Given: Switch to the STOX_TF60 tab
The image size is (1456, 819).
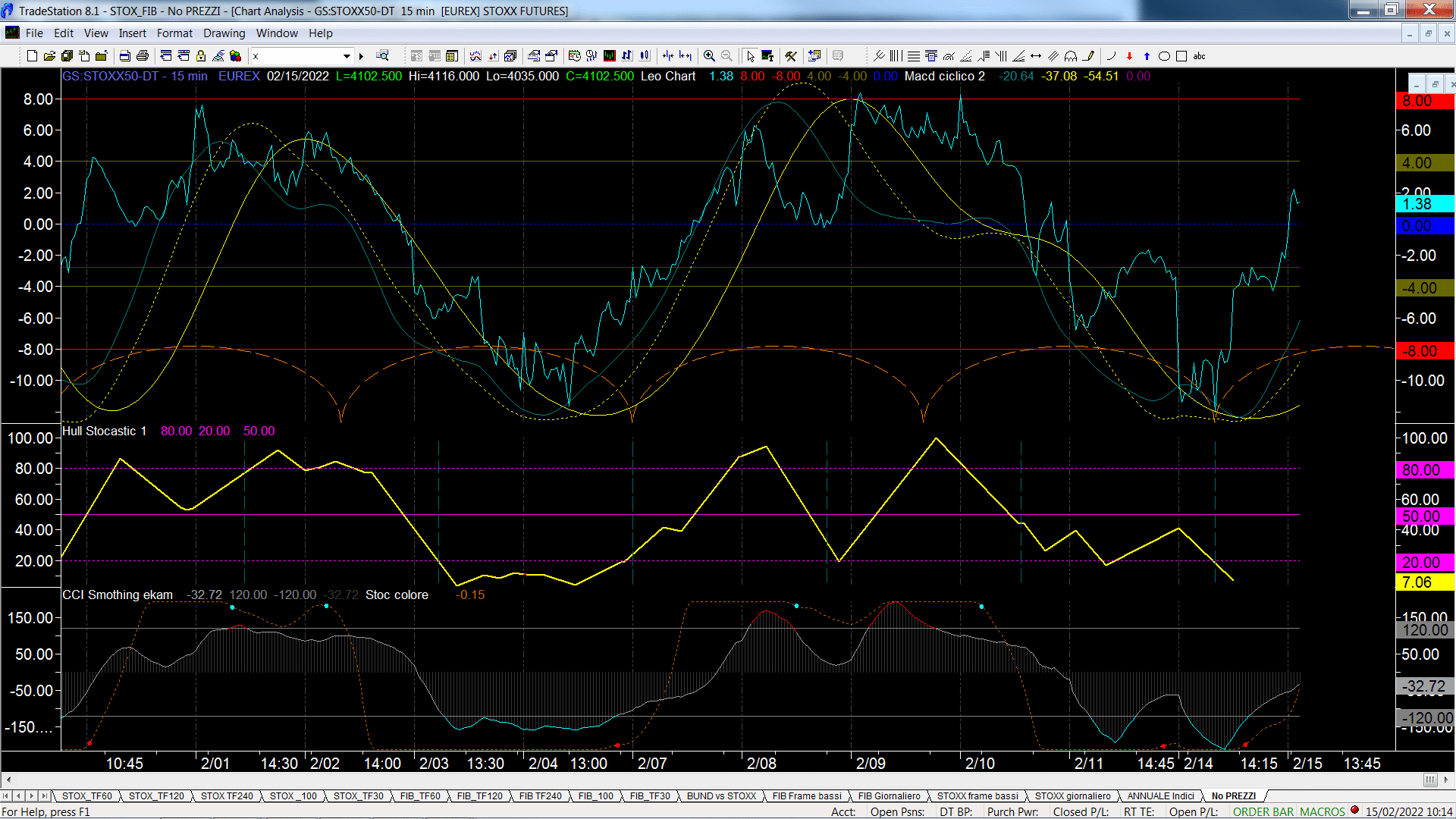Looking at the screenshot, I should click(86, 795).
